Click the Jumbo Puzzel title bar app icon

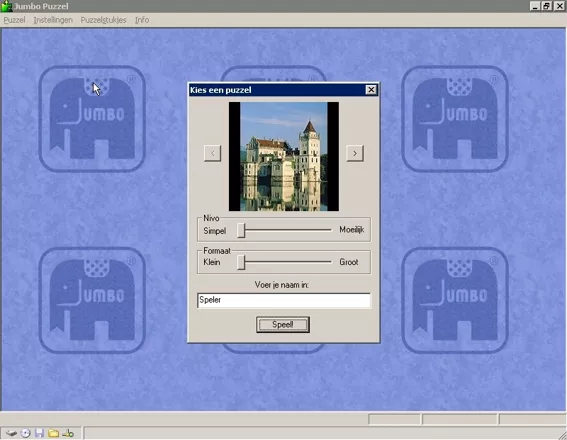[x=7, y=6]
